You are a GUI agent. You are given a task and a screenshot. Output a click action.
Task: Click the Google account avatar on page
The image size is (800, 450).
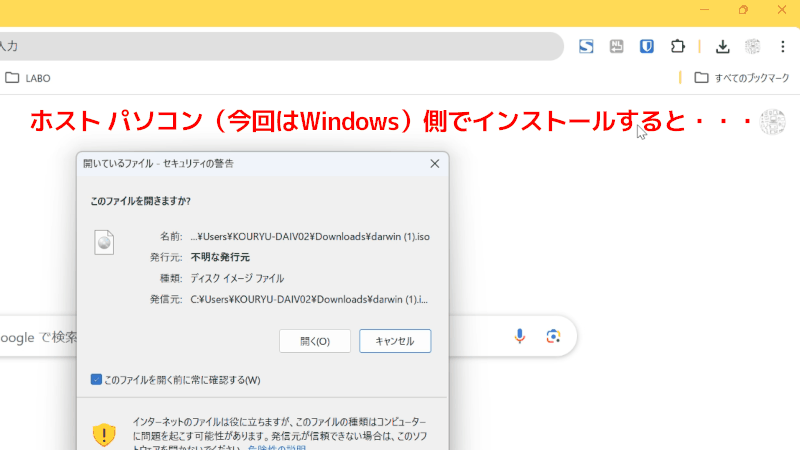pyautogui.click(x=772, y=122)
